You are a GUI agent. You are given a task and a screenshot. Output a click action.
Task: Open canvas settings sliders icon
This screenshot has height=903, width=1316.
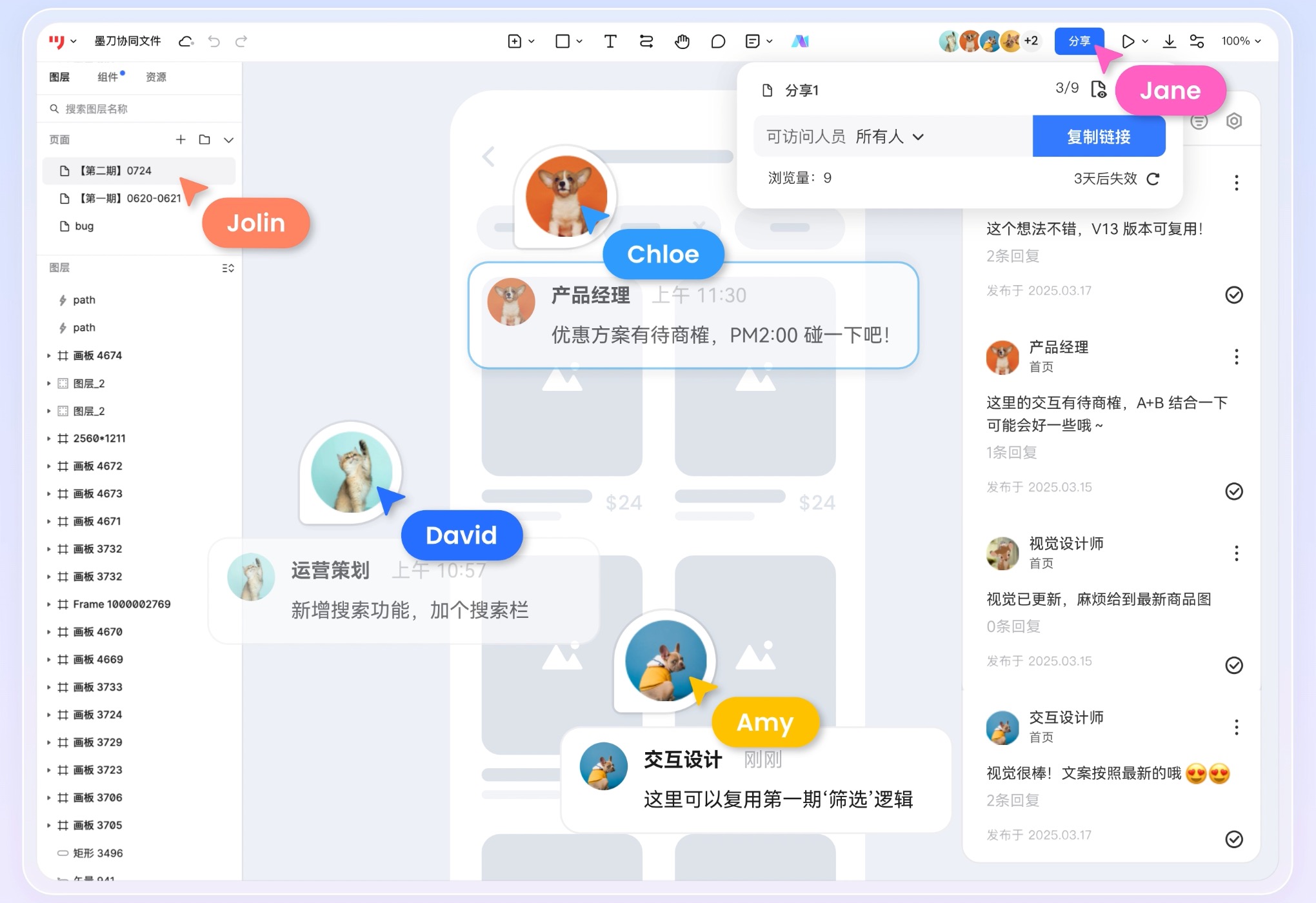[x=1198, y=41]
